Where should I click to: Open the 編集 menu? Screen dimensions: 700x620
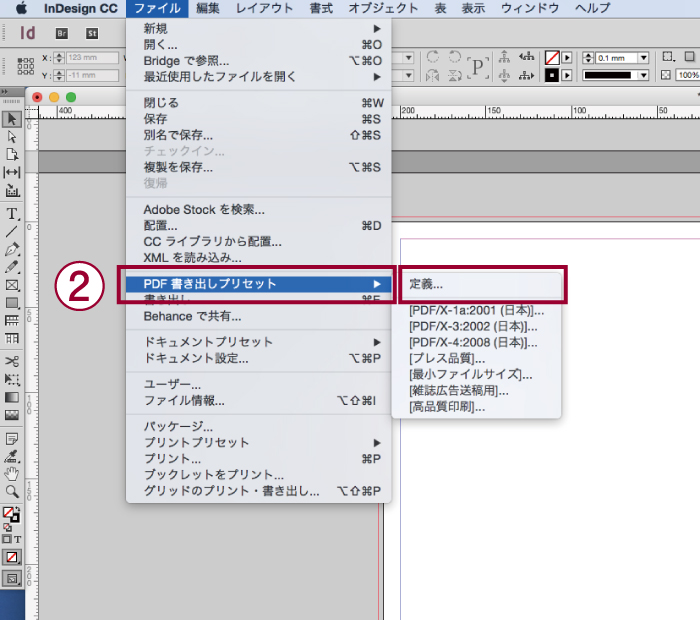[x=208, y=8]
